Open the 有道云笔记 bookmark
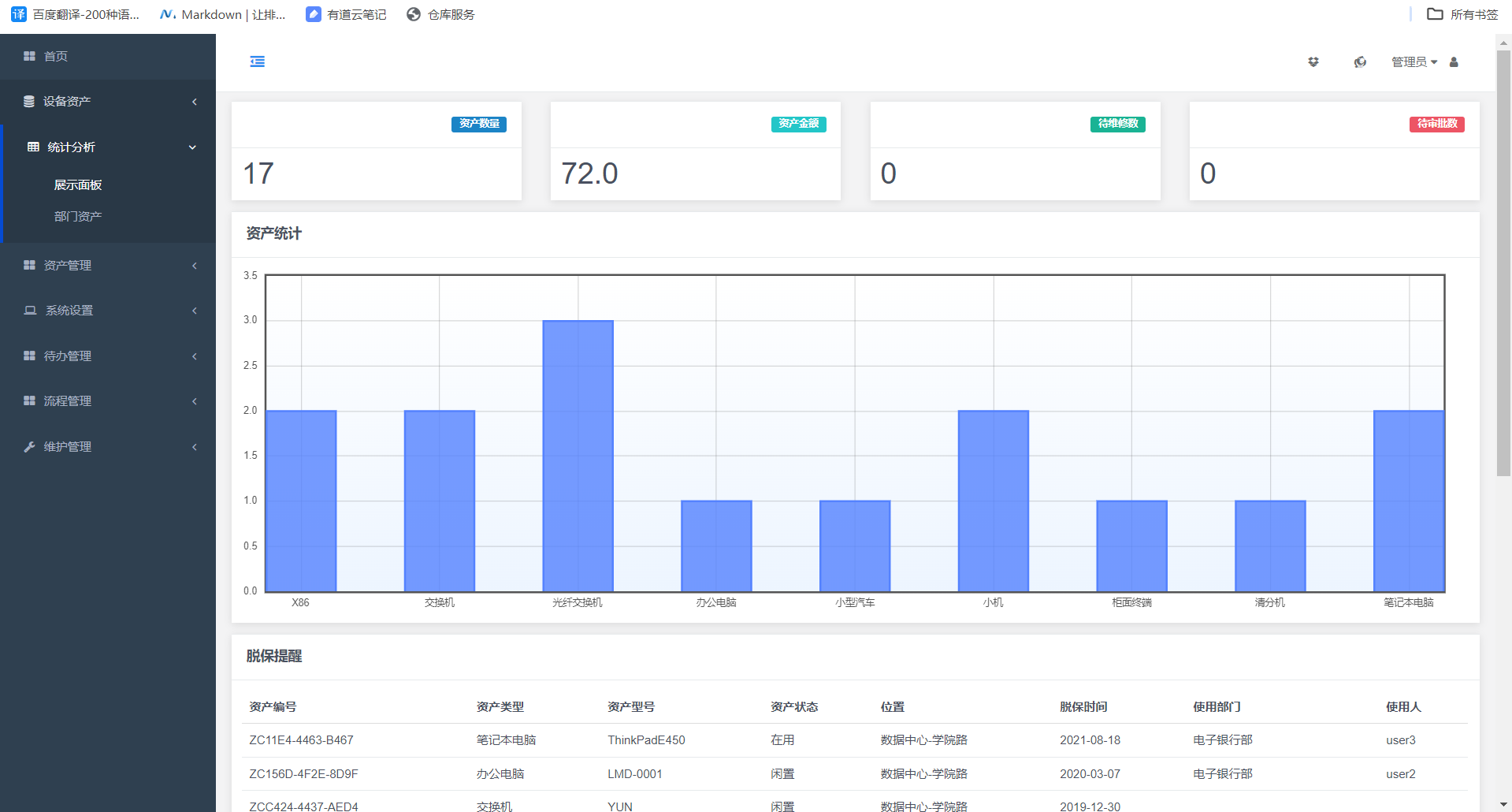This screenshot has height=812, width=1512. [347, 14]
